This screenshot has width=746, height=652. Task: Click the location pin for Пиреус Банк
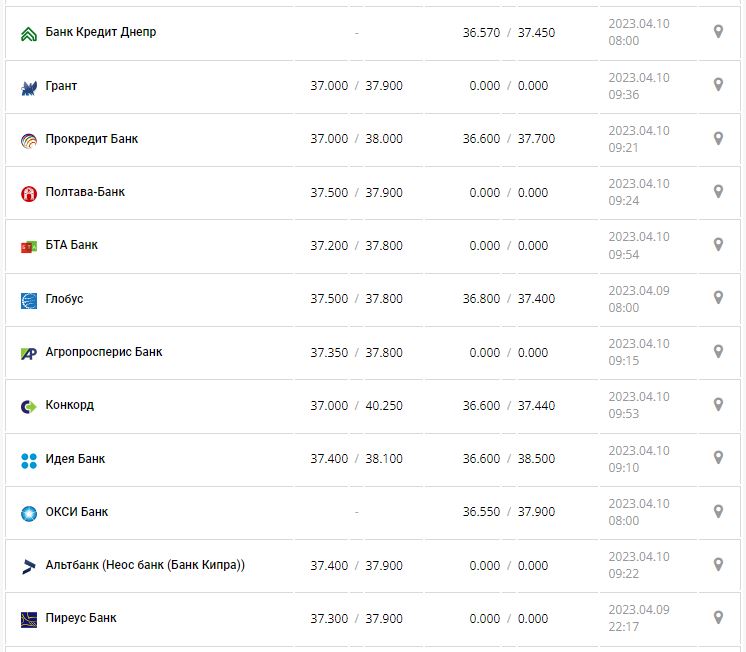(718, 617)
